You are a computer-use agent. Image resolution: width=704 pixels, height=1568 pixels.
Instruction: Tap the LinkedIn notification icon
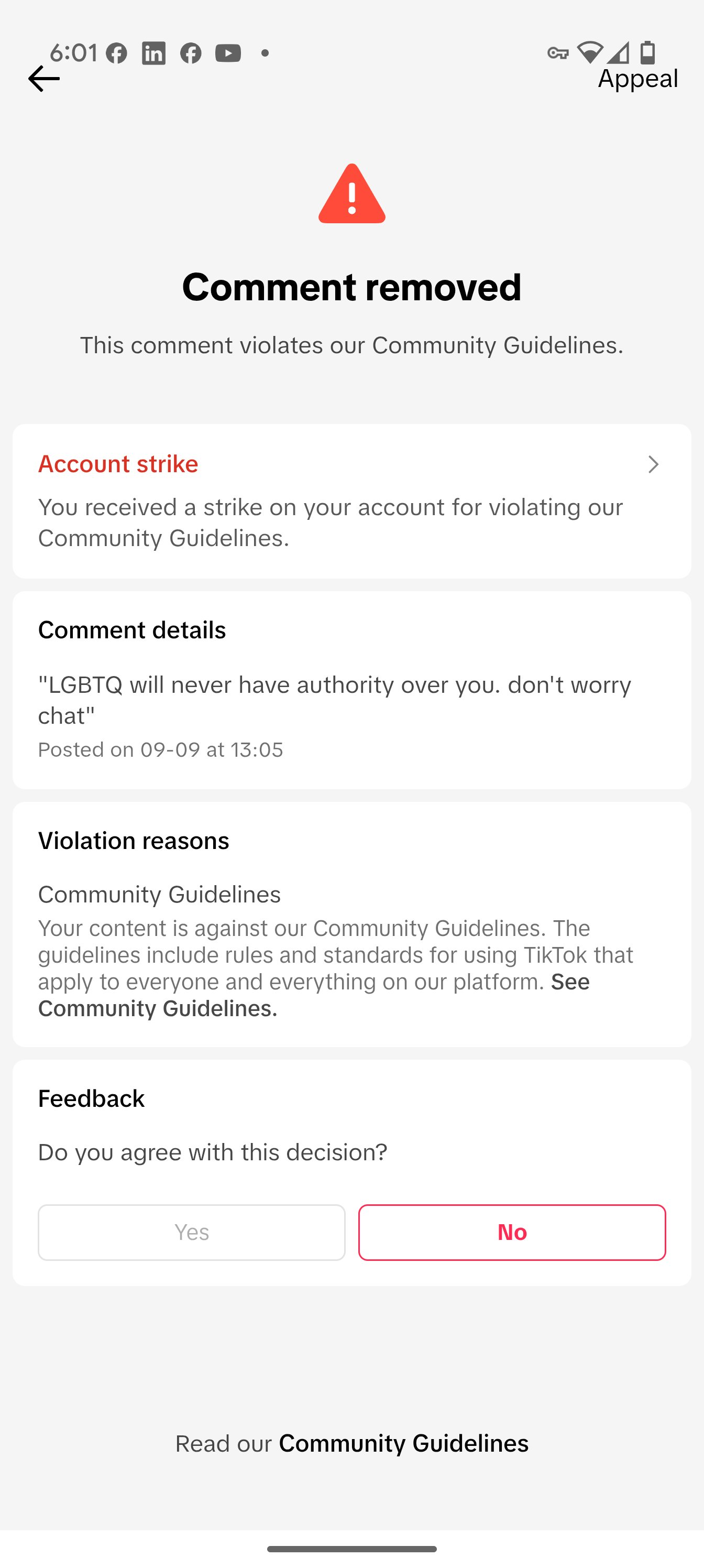(x=153, y=53)
